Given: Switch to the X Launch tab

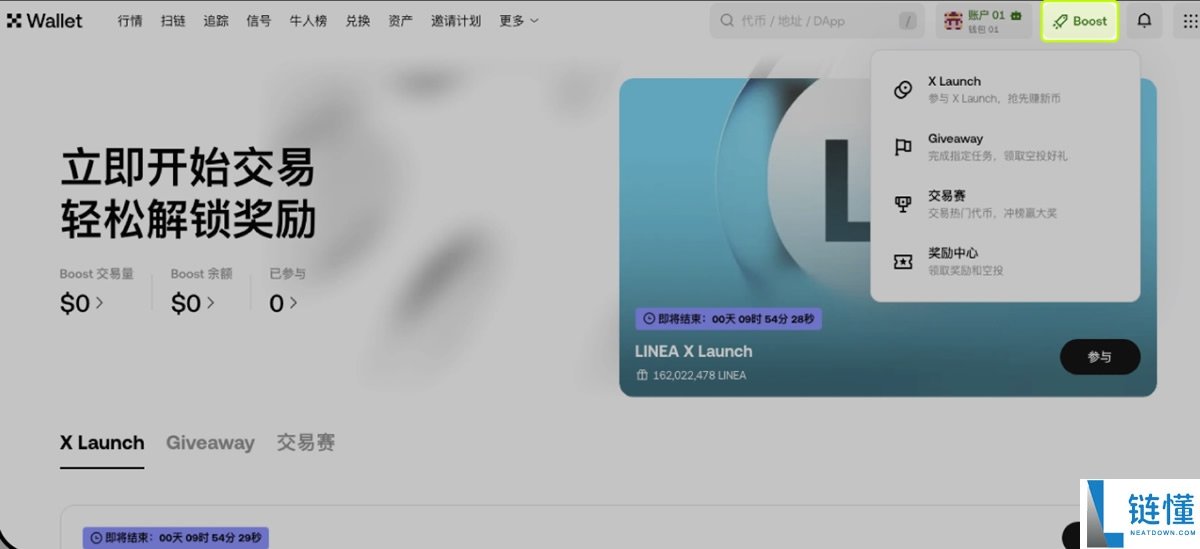Looking at the screenshot, I should [x=102, y=442].
